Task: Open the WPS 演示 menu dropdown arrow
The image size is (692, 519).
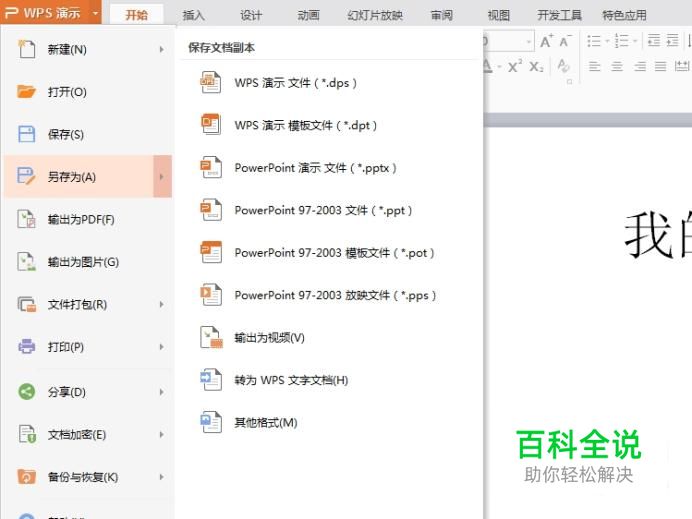Action: (95, 13)
